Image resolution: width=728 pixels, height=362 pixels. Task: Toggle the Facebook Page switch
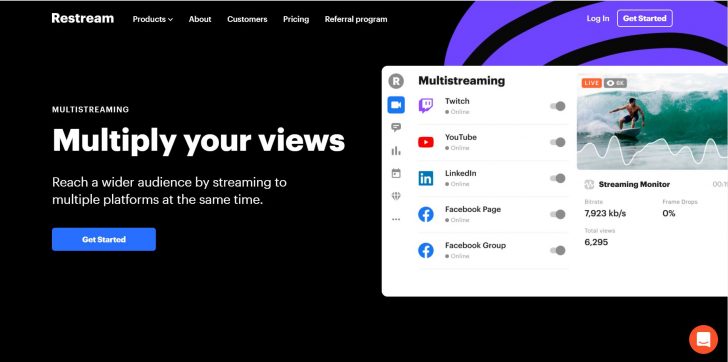(558, 214)
